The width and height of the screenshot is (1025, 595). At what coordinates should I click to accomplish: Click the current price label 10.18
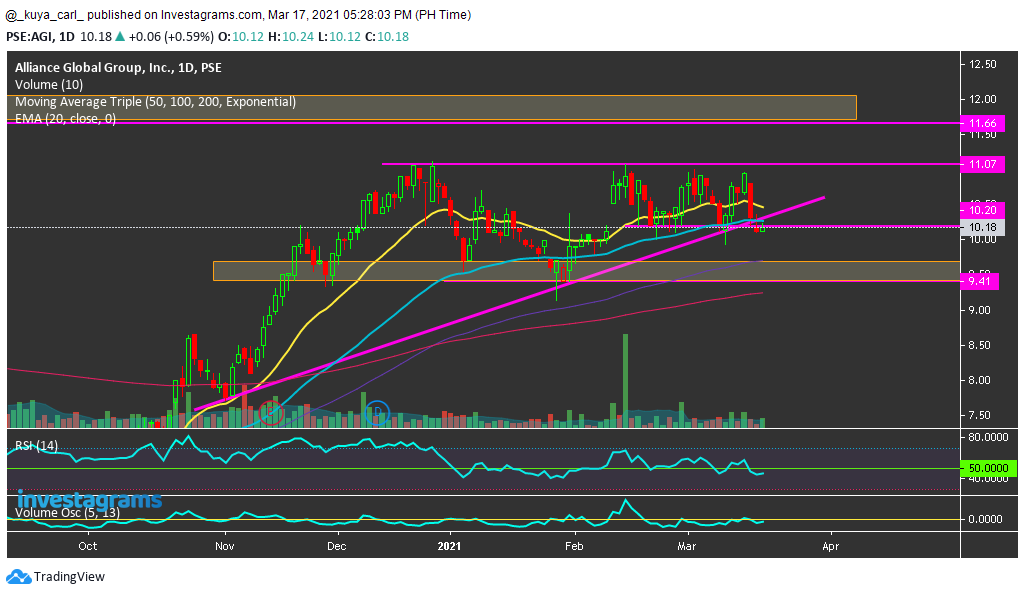tap(982, 227)
